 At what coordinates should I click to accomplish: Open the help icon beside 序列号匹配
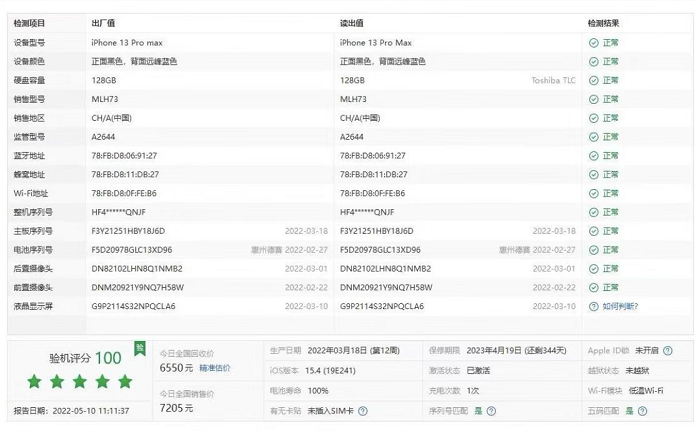tap(491, 411)
